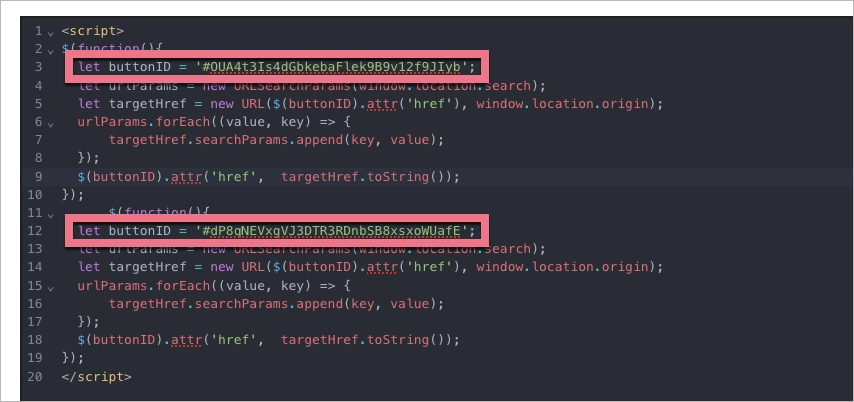
Task: Collapse the forEach block on line 6
Action: pos(51,124)
